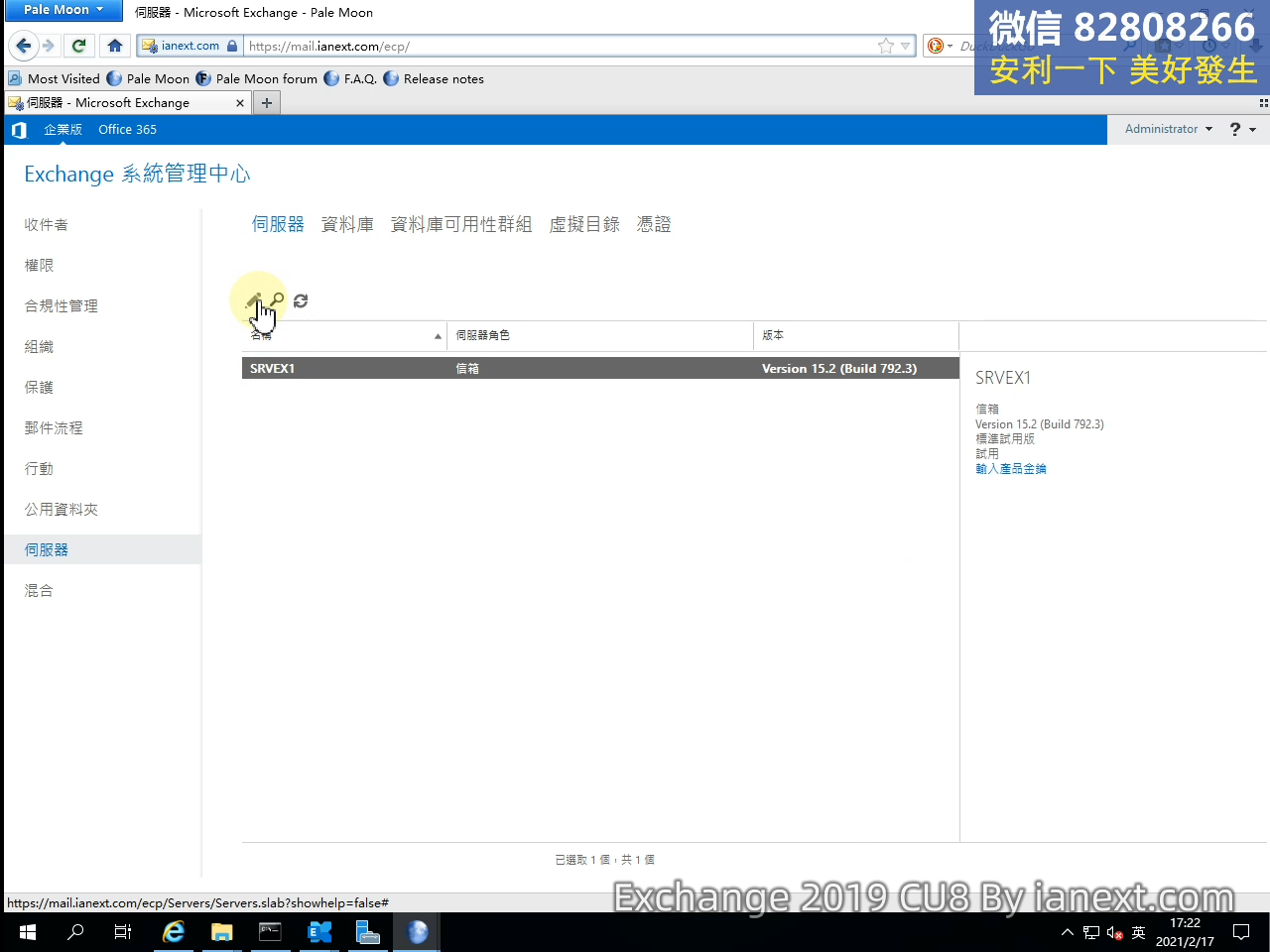Open the Windows notification center
The width and height of the screenshot is (1270, 952).
click(x=1241, y=932)
